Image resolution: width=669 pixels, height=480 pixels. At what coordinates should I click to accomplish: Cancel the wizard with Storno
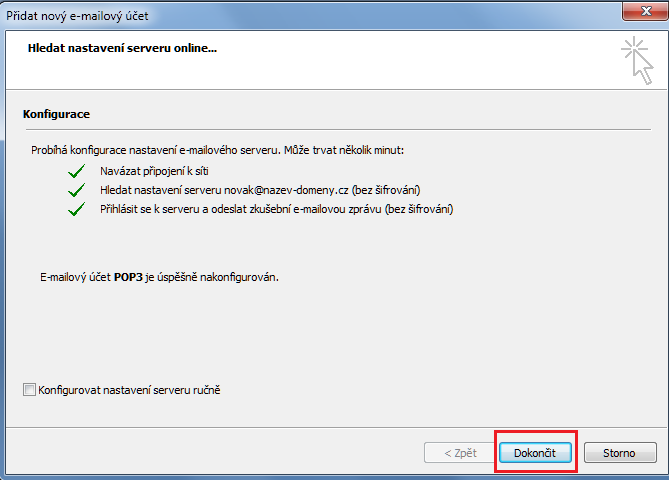(x=619, y=453)
